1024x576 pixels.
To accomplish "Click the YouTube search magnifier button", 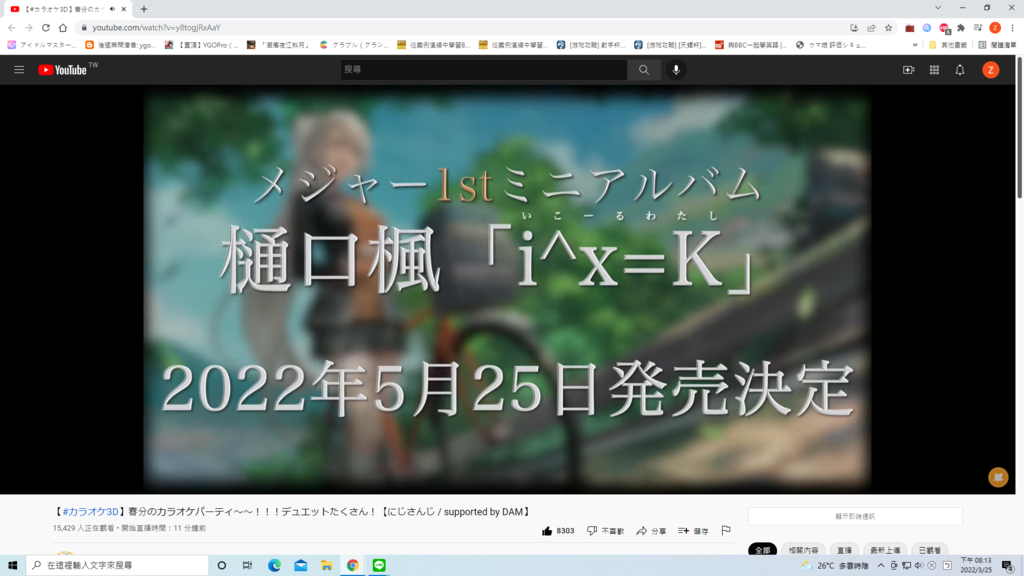I will coord(644,70).
